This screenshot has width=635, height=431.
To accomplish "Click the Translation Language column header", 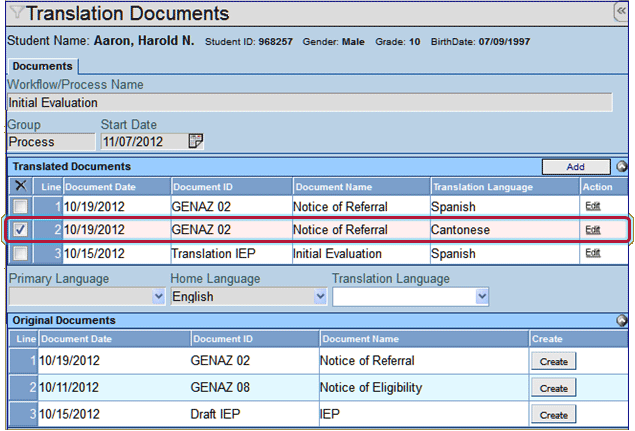I will pos(505,187).
